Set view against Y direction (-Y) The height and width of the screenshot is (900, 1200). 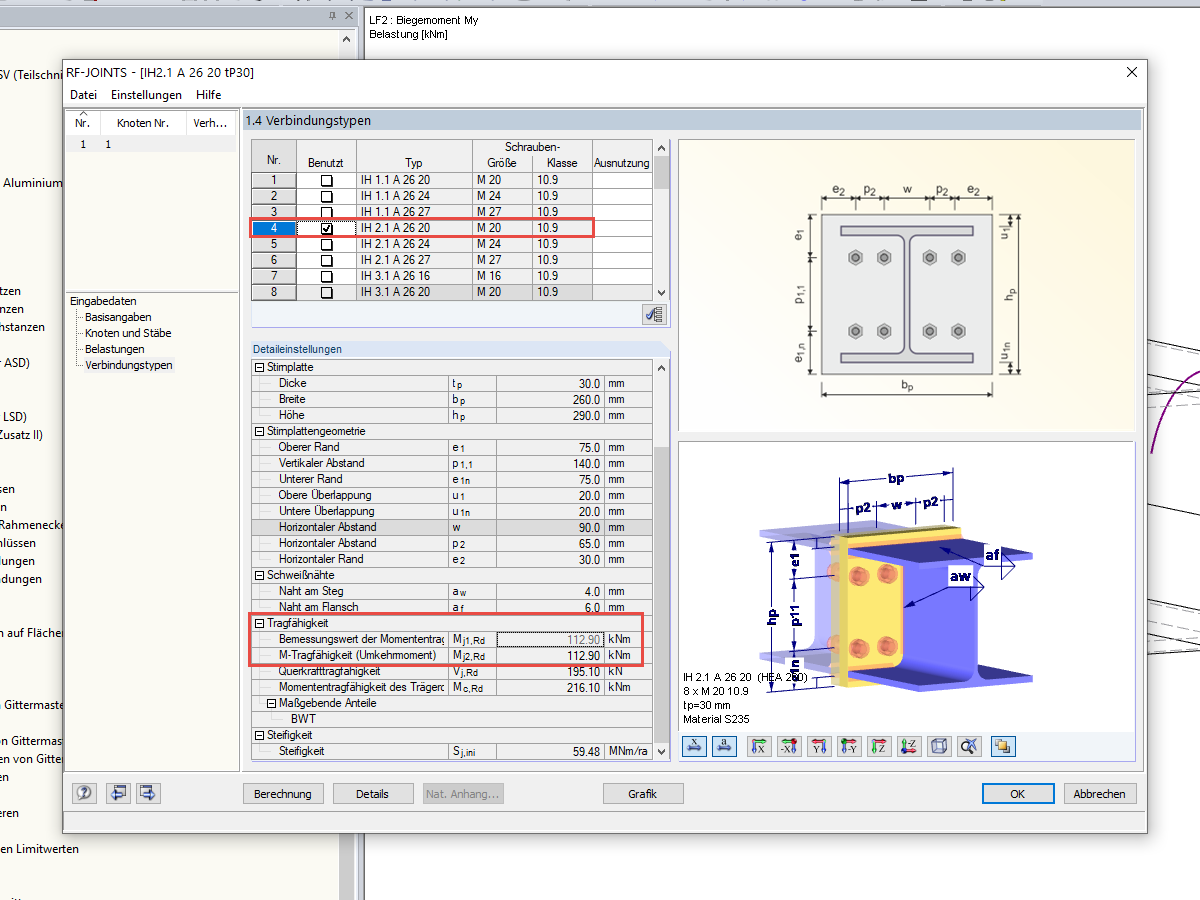[849, 745]
